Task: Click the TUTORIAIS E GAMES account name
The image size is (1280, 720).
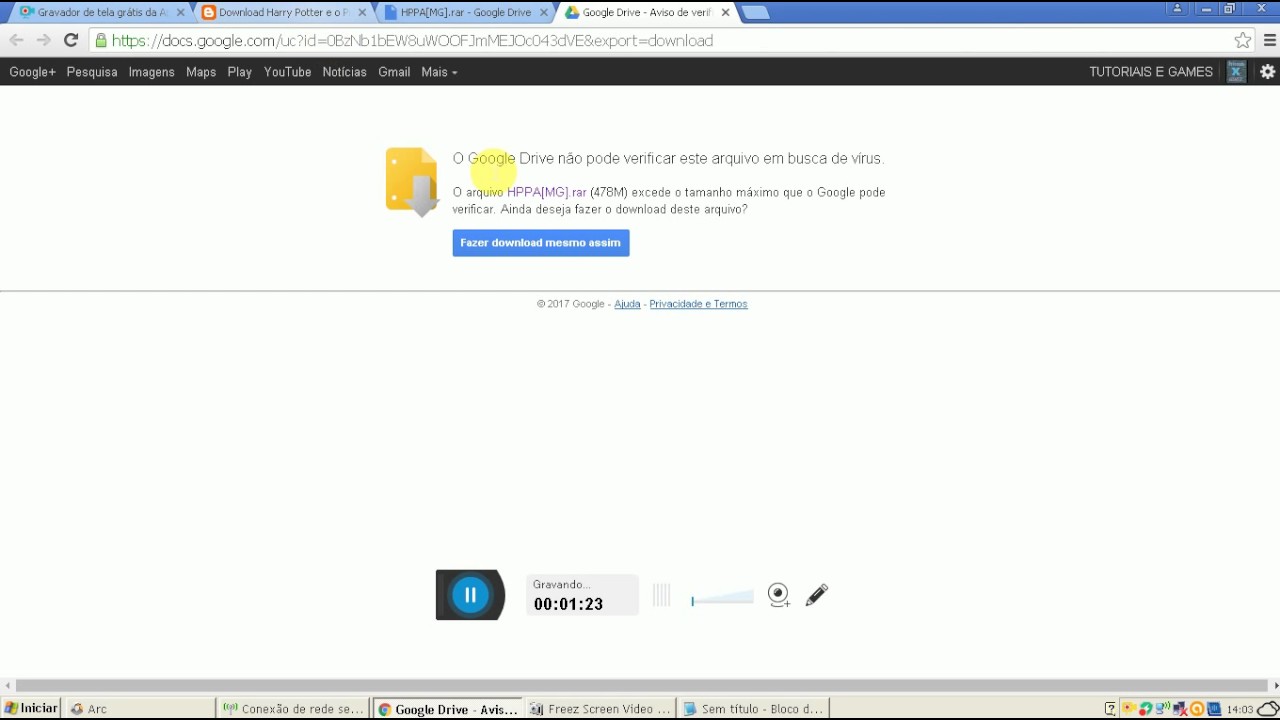Action: [1151, 72]
